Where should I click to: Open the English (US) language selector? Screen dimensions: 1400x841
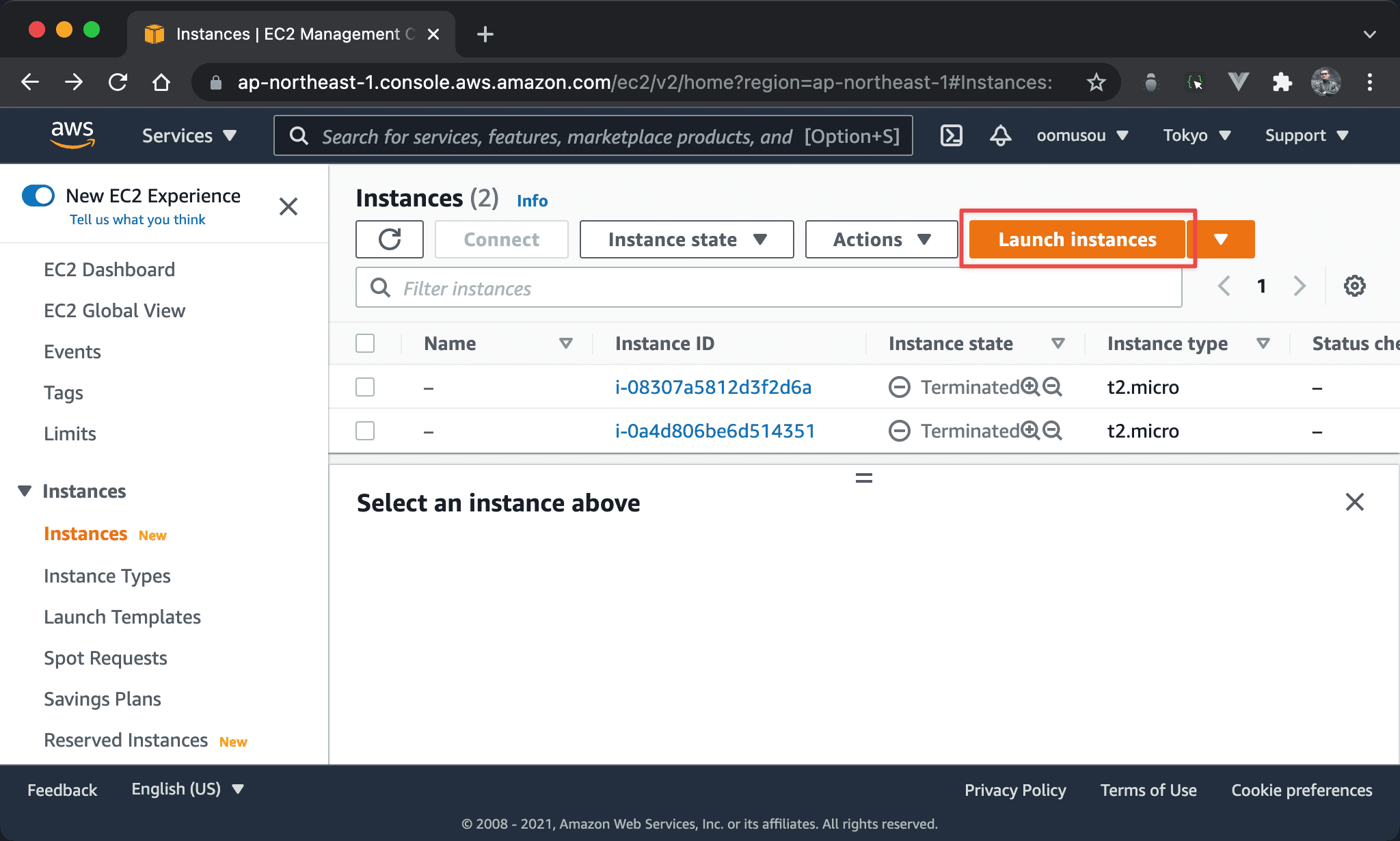point(188,789)
